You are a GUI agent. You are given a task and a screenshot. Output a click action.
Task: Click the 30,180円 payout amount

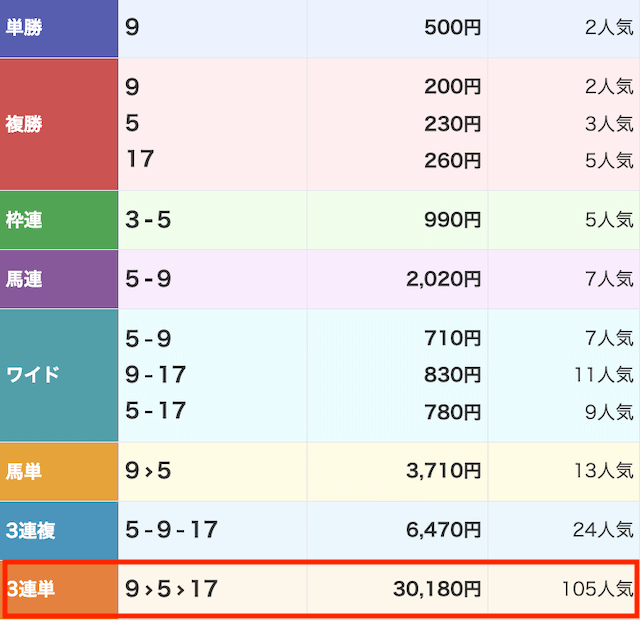tap(435, 589)
